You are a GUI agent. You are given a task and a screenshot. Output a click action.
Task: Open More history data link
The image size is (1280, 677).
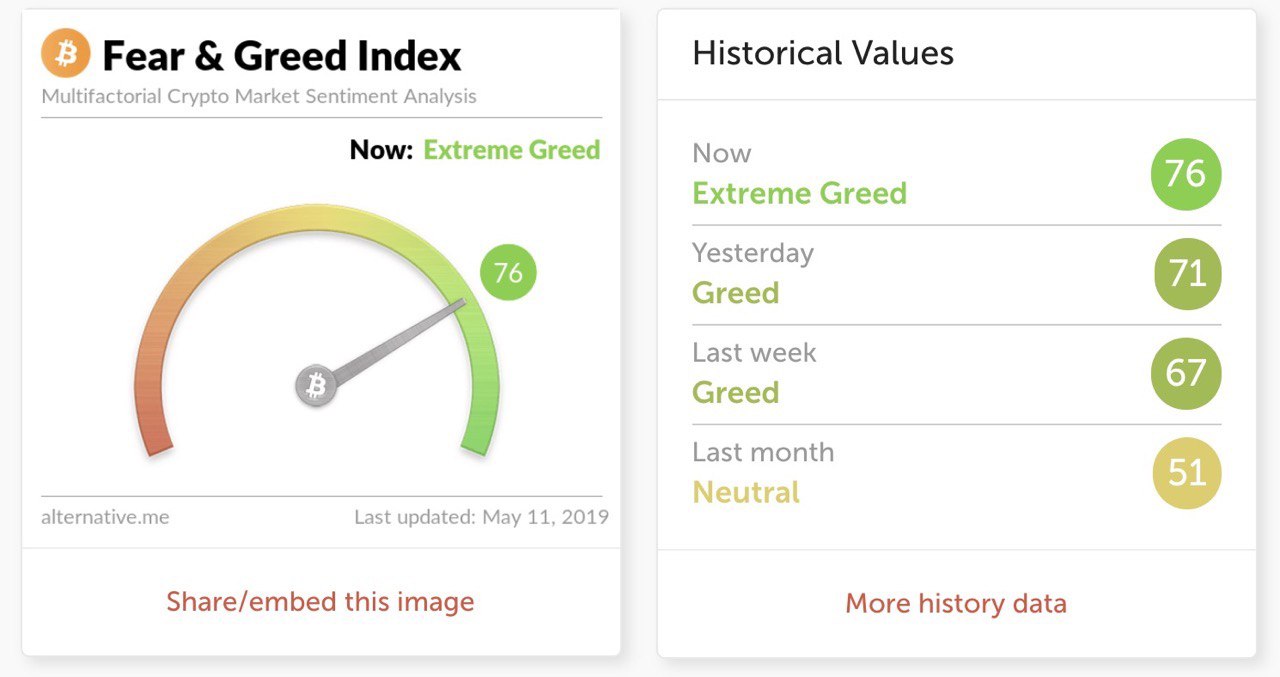coord(956,604)
